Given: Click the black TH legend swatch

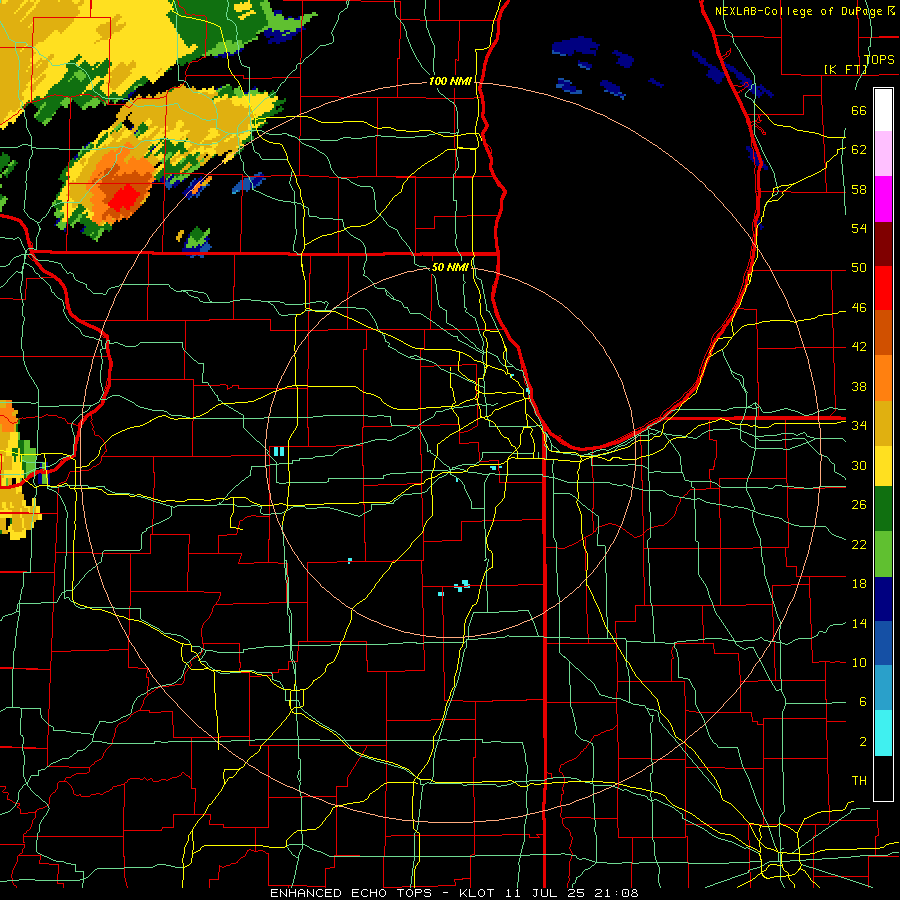Looking at the screenshot, I should [883, 778].
